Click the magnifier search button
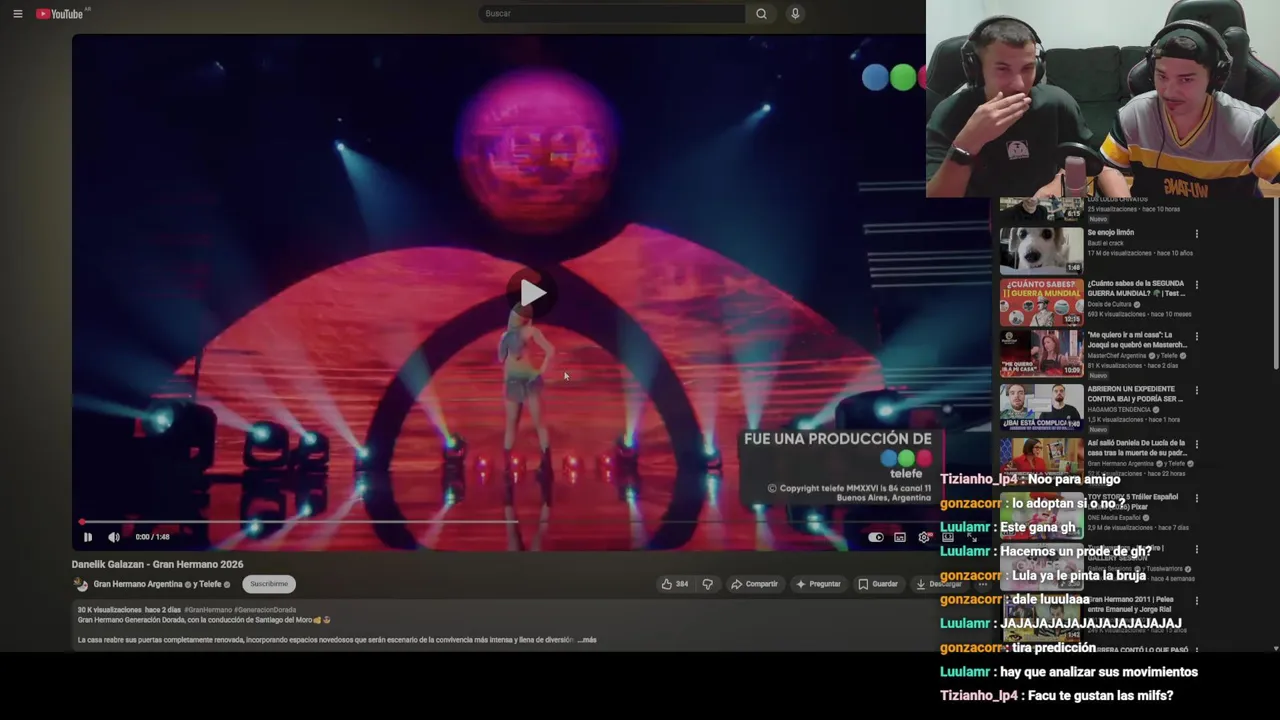 [761, 13]
